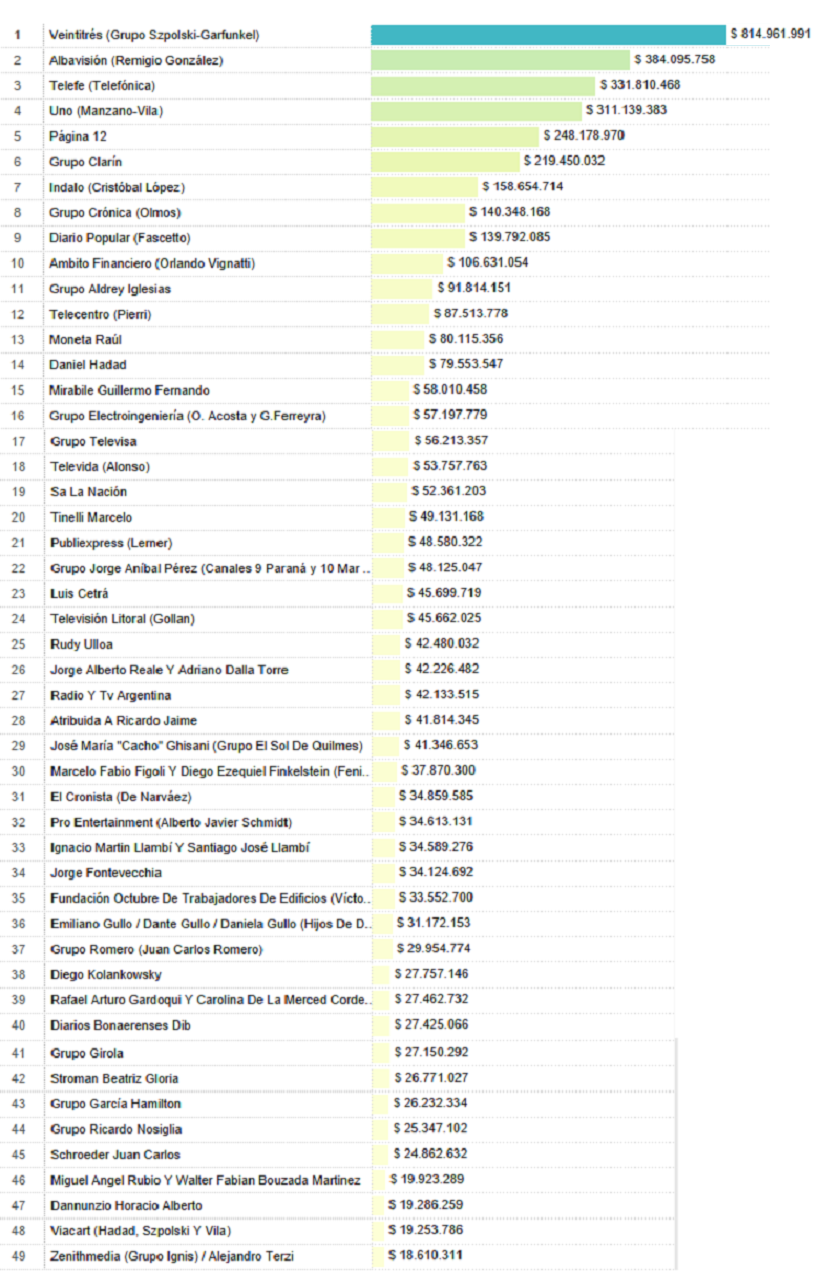Click the value '$ 34.859.585'

(436, 796)
